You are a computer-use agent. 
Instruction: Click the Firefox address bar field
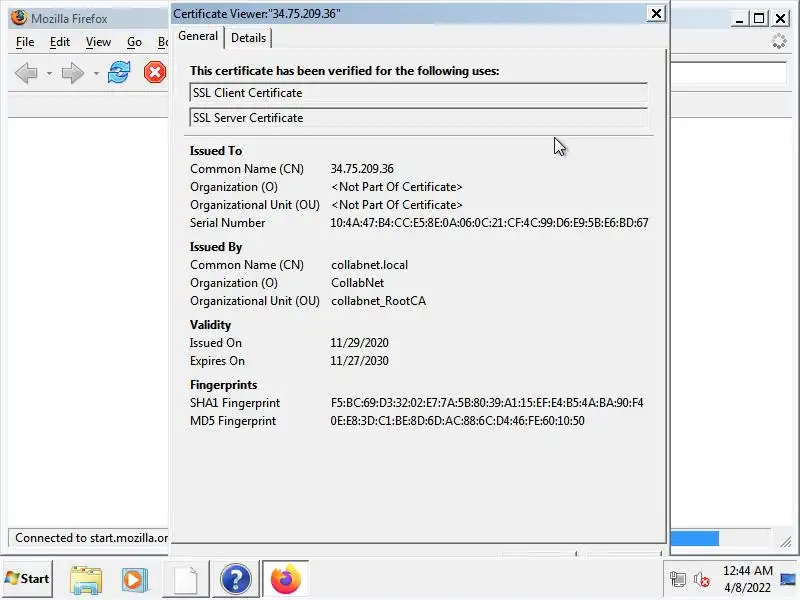click(728, 73)
